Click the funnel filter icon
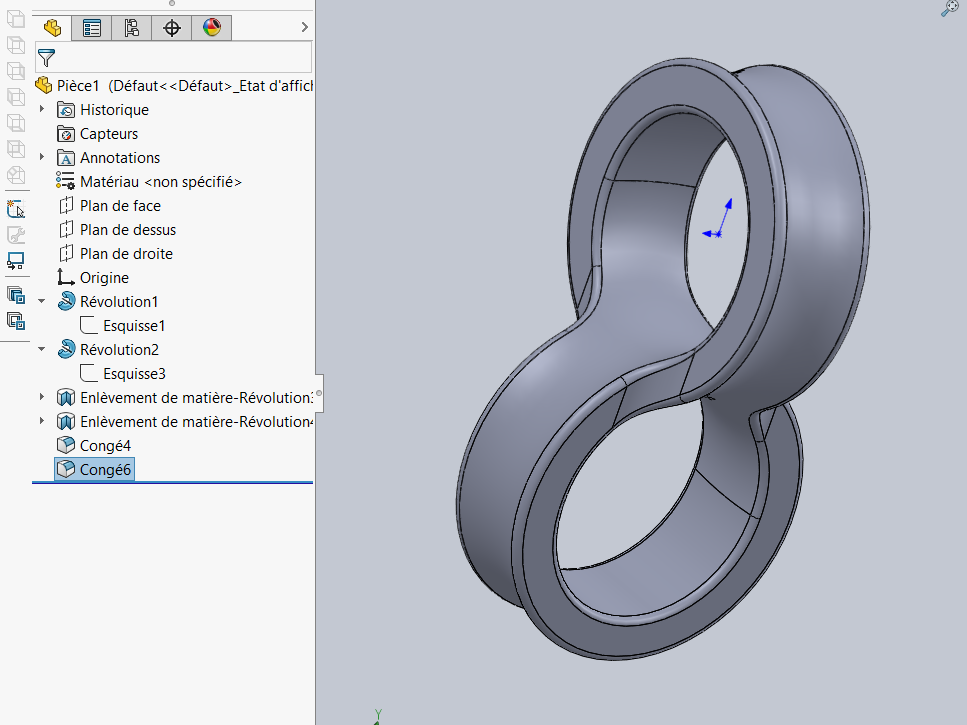967x725 pixels. [46, 57]
